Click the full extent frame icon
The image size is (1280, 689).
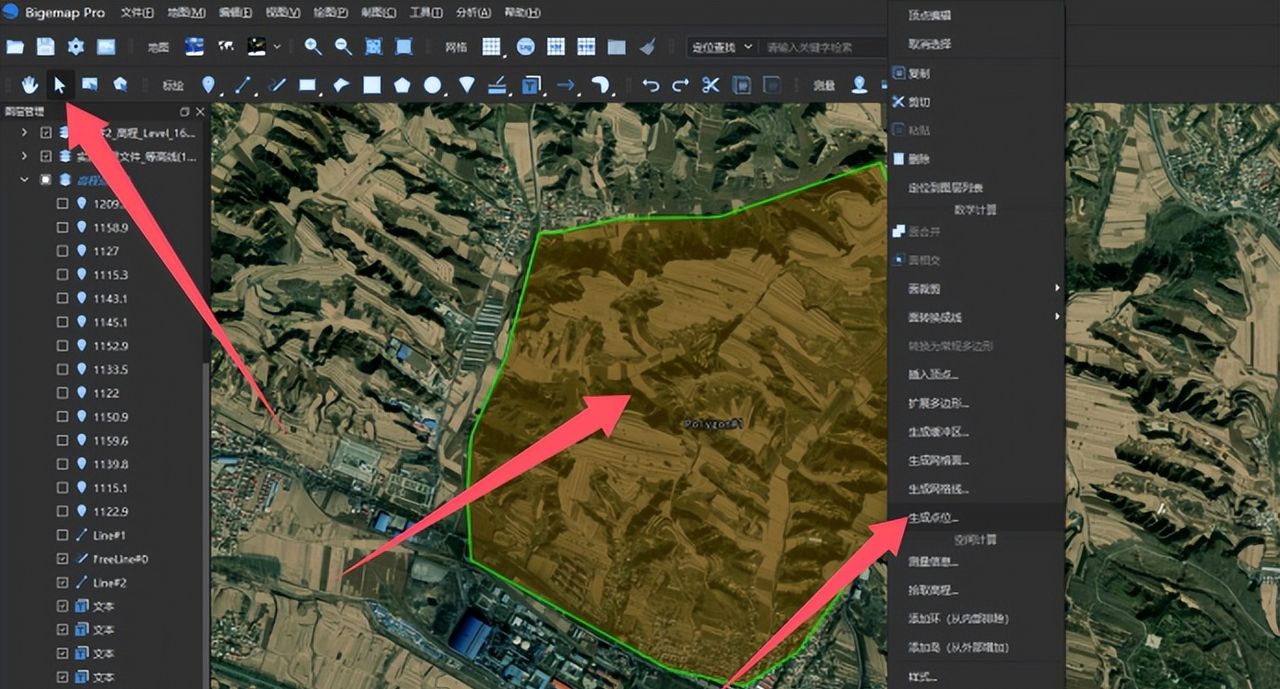point(373,46)
